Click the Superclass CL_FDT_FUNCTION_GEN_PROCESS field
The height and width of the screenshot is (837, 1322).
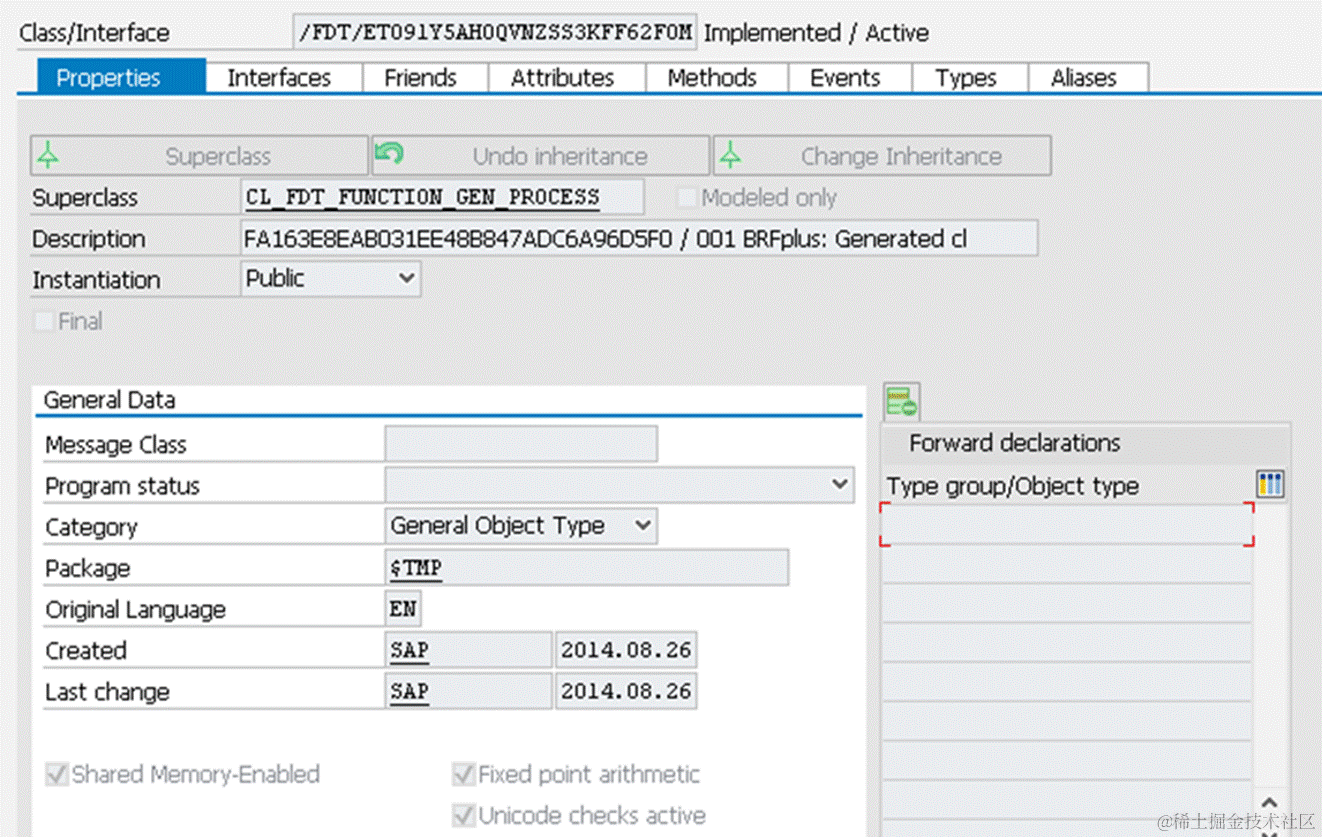(x=443, y=197)
